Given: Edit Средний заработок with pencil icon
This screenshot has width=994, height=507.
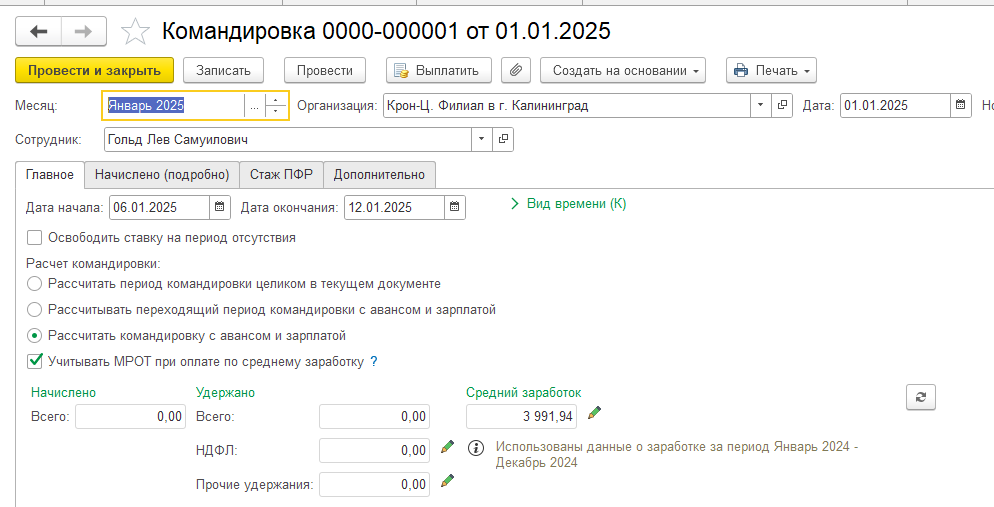Looking at the screenshot, I should click(x=594, y=413).
